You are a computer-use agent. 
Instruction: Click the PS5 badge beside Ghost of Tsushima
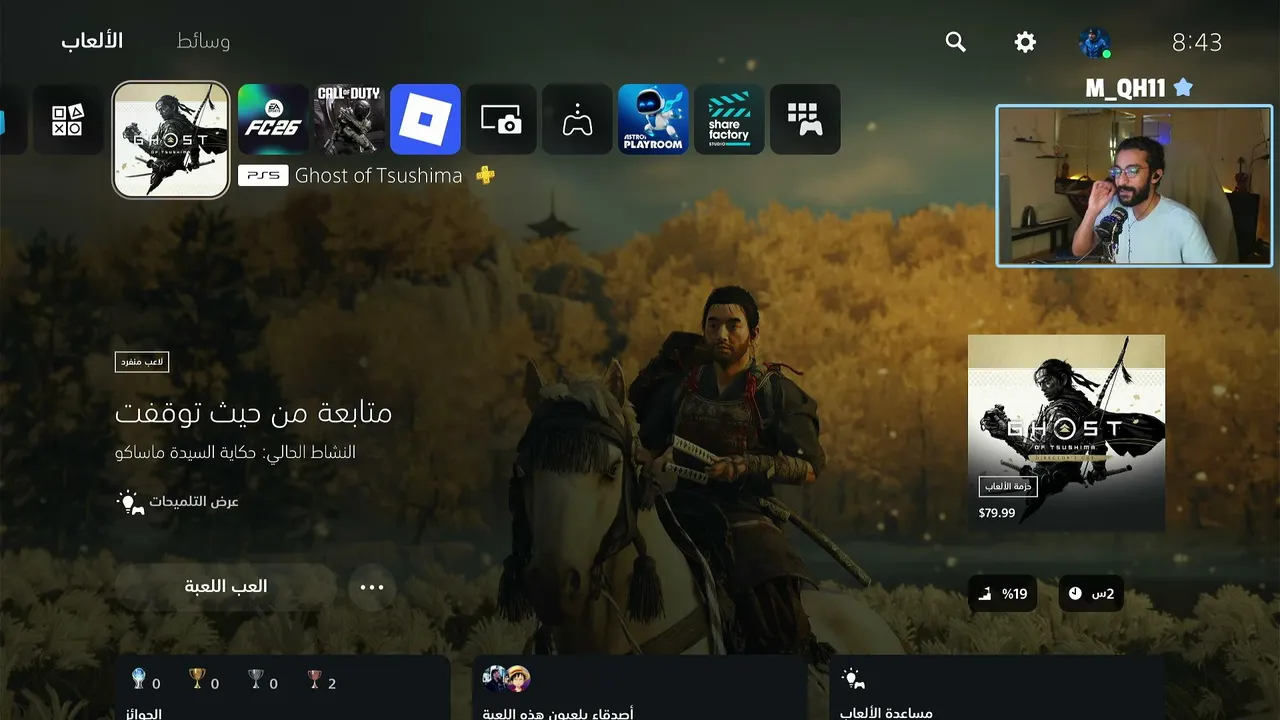263,176
